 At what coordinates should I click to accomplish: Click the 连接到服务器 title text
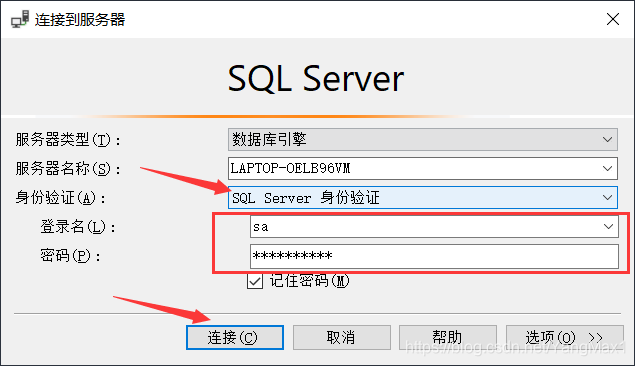click(x=80, y=20)
